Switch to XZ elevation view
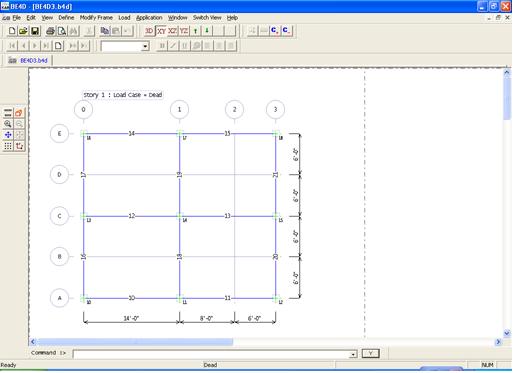Image resolution: width=516 pixels, height=373 pixels. point(172,31)
